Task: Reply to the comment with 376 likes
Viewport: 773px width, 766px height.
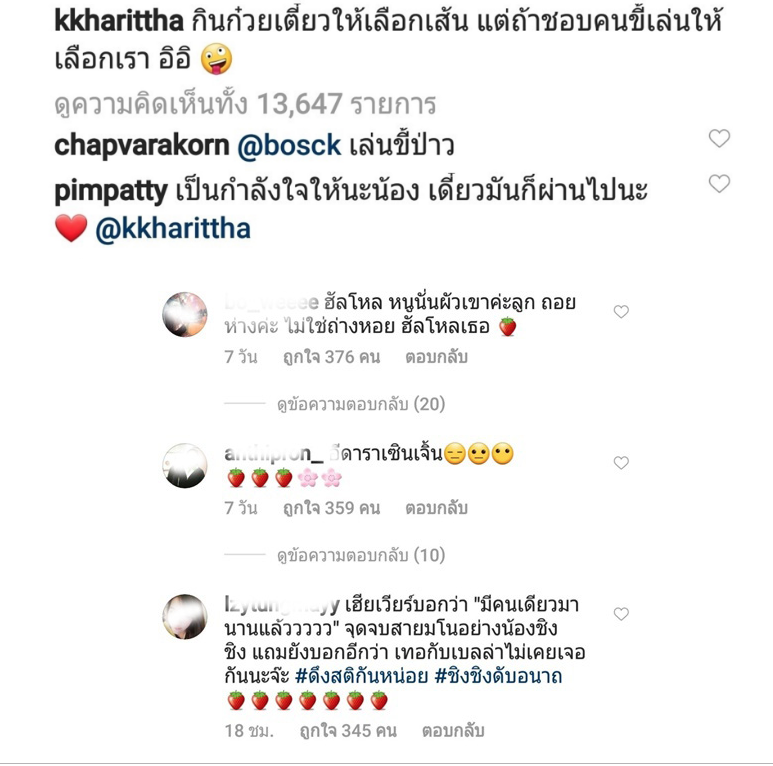Action: pos(436,356)
